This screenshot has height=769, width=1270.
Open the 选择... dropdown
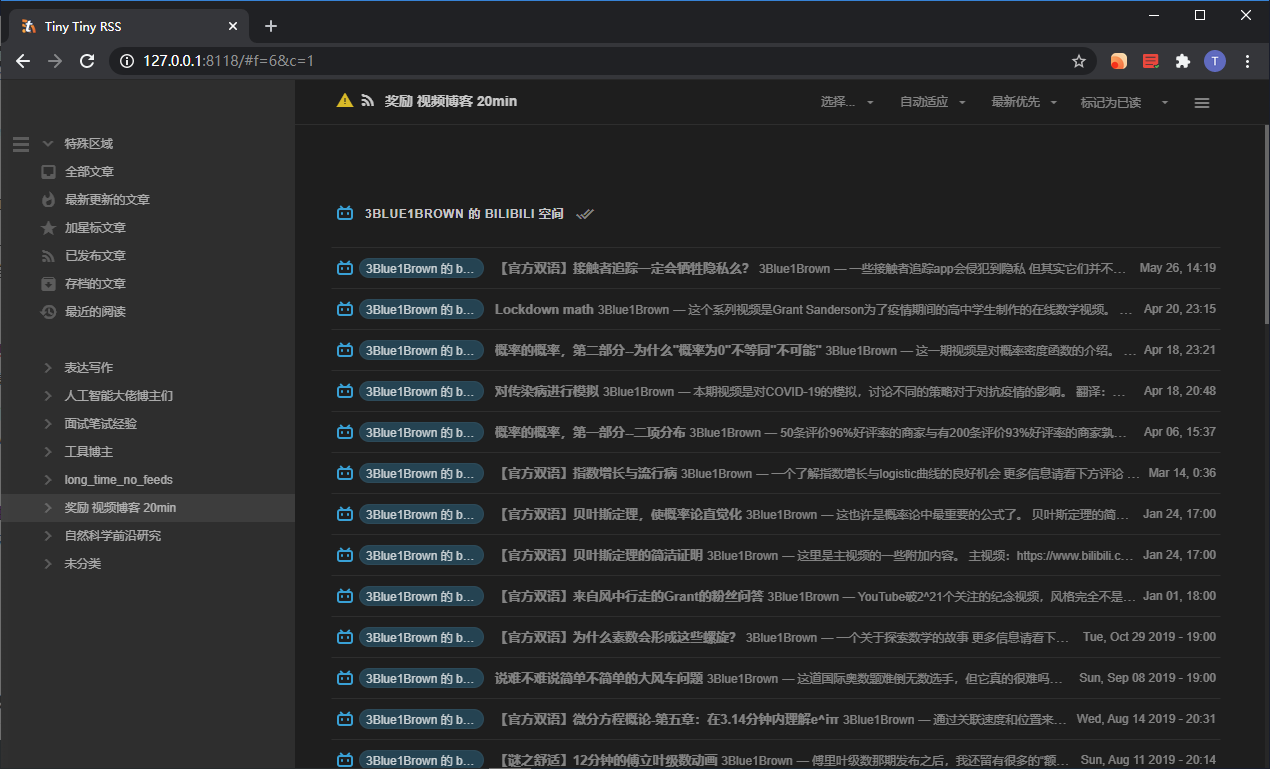(847, 102)
